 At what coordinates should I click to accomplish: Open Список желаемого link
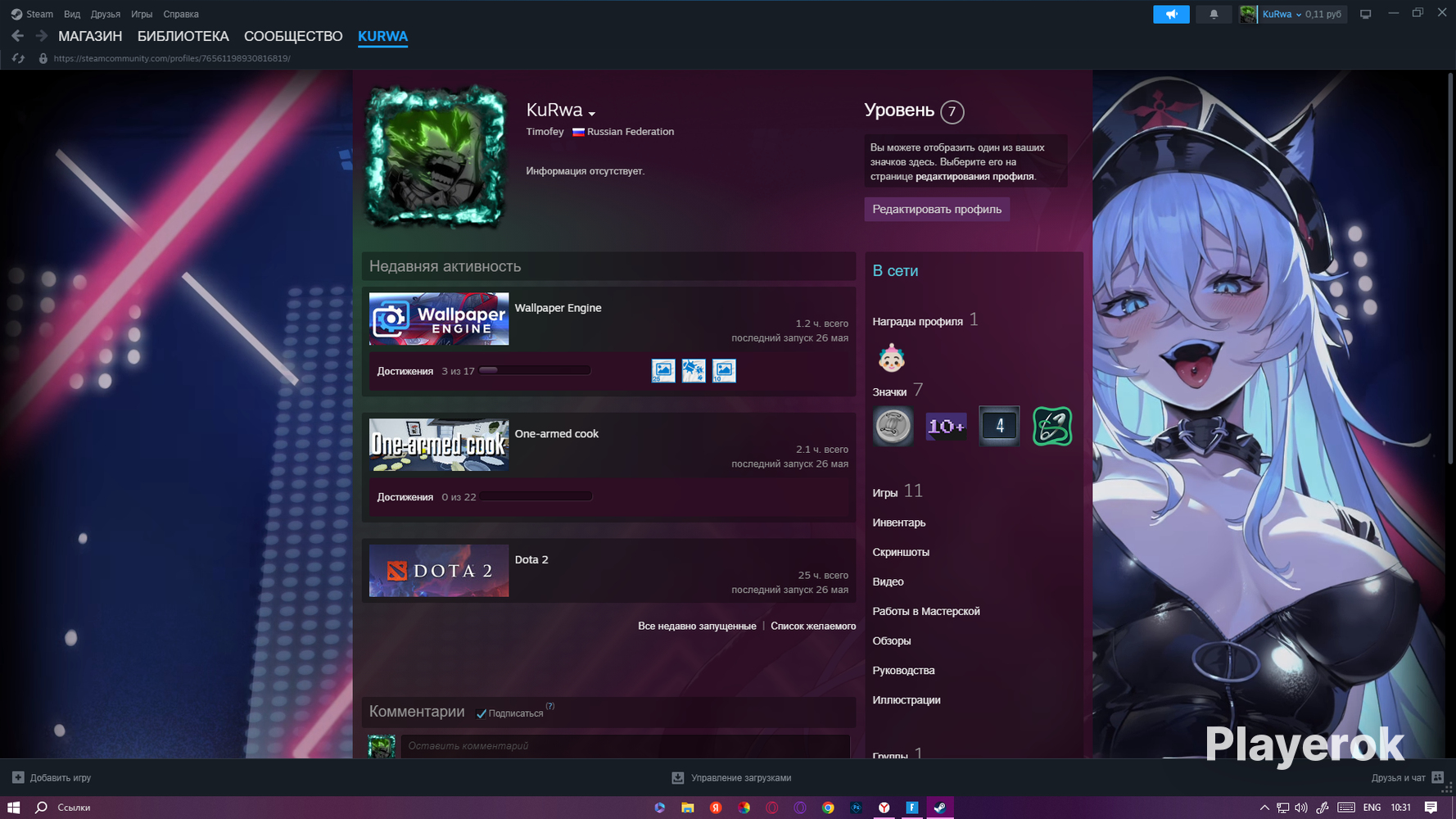(813, 626)
